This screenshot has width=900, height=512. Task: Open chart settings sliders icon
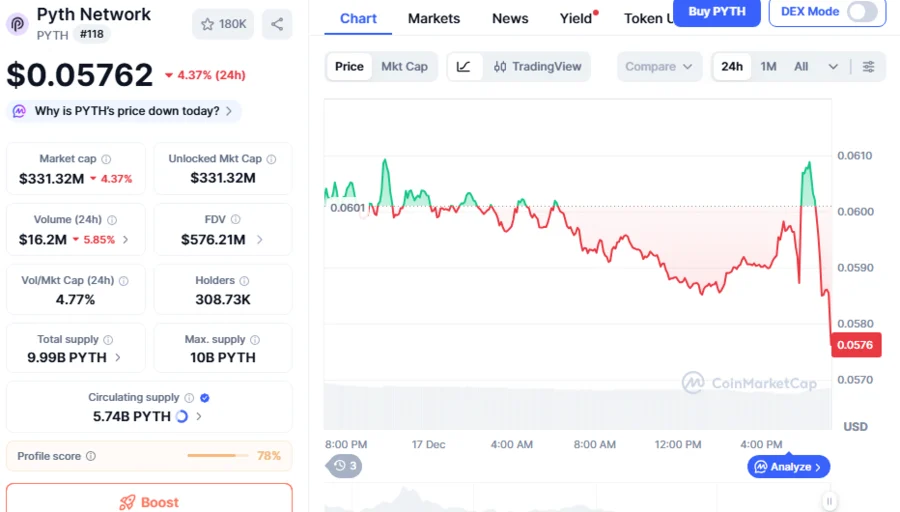[x=868, y=67]
